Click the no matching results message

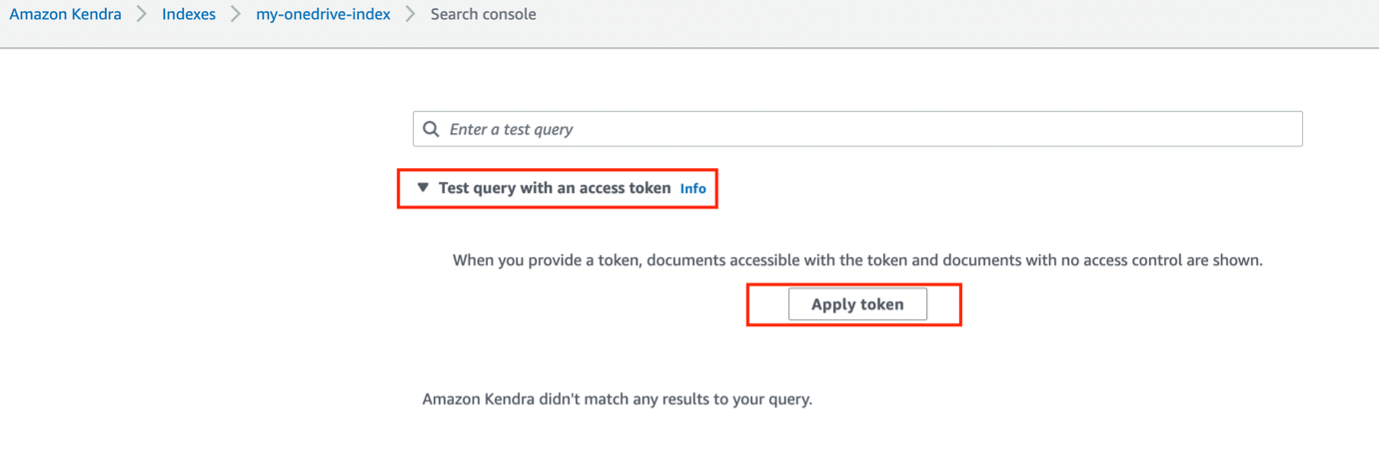(x=617, y=399)
